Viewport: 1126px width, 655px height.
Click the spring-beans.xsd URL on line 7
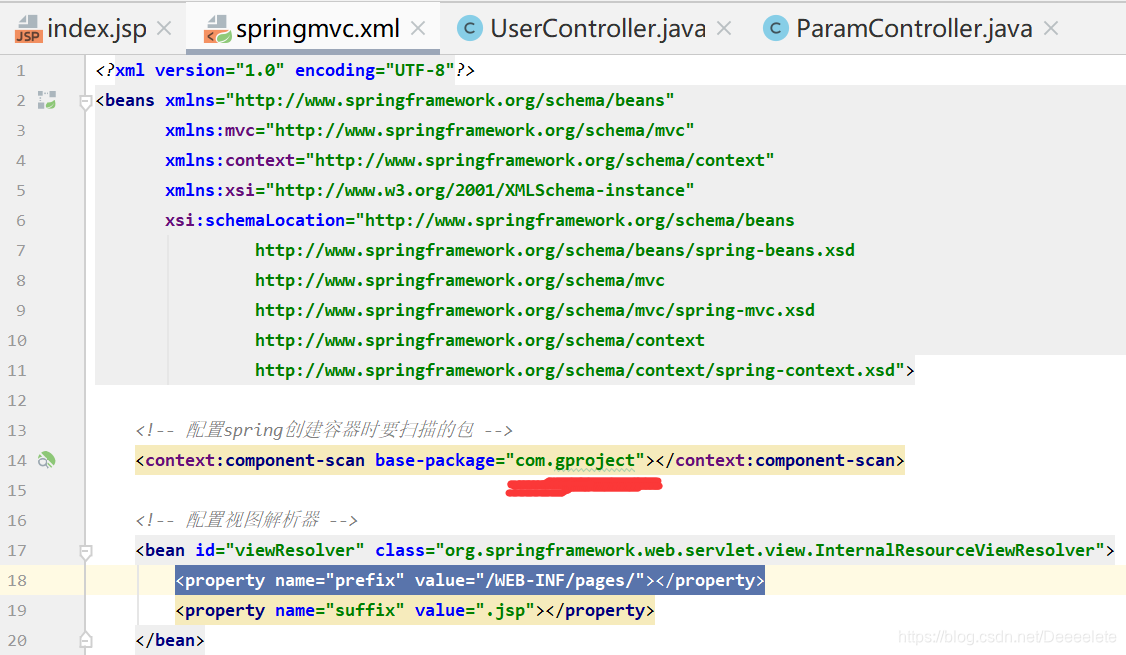pyautogui.click(x=555, y=251)
